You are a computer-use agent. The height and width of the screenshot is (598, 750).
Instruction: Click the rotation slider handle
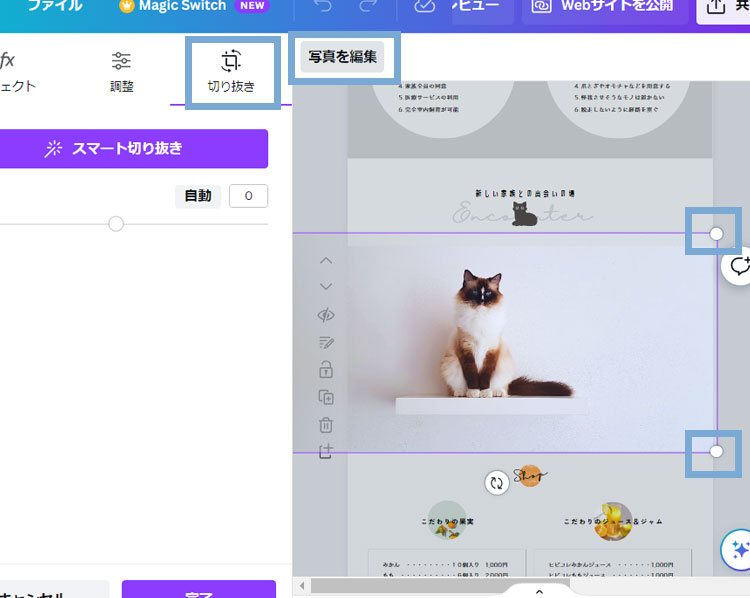[x=116, y=224]
